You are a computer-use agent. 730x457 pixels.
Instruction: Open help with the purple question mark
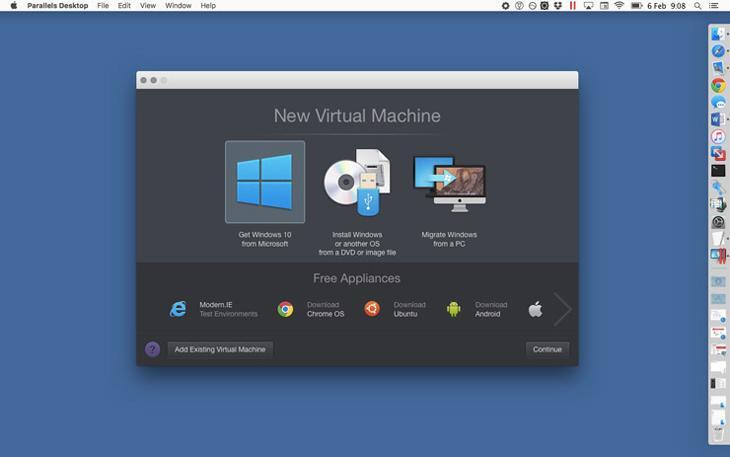152,349
